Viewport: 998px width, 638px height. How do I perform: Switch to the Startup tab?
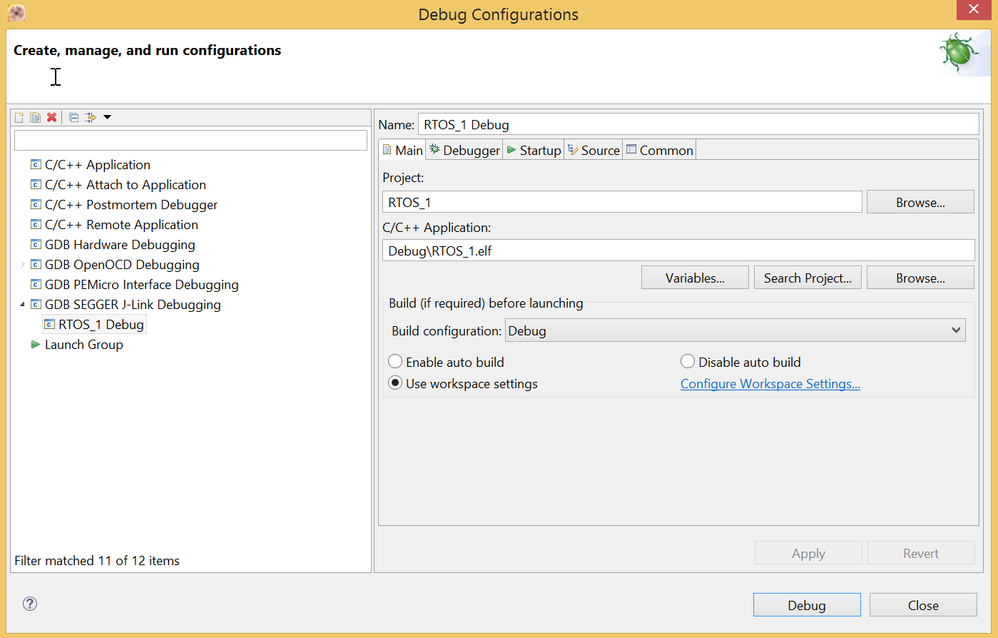533,150
